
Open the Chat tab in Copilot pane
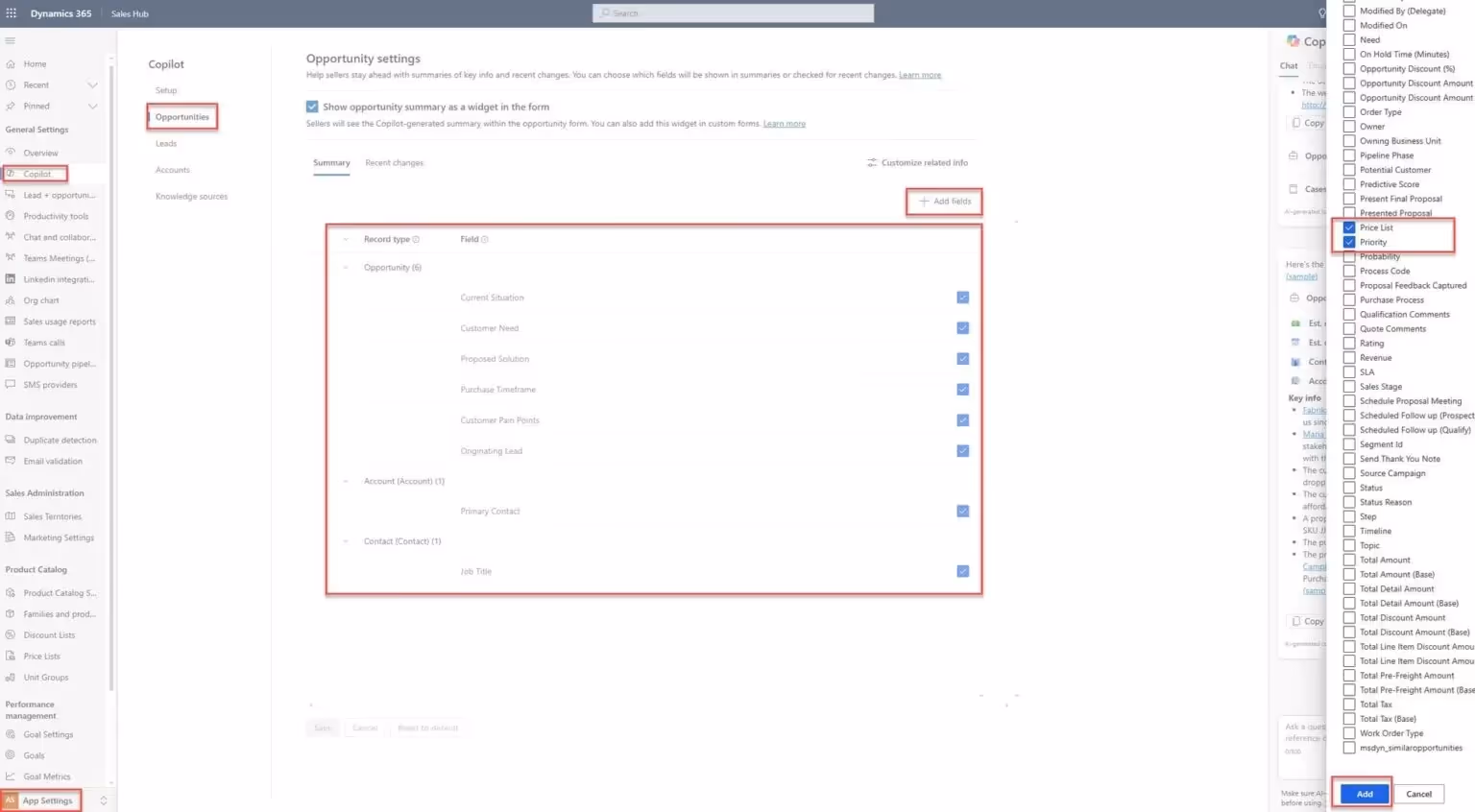1289,66
